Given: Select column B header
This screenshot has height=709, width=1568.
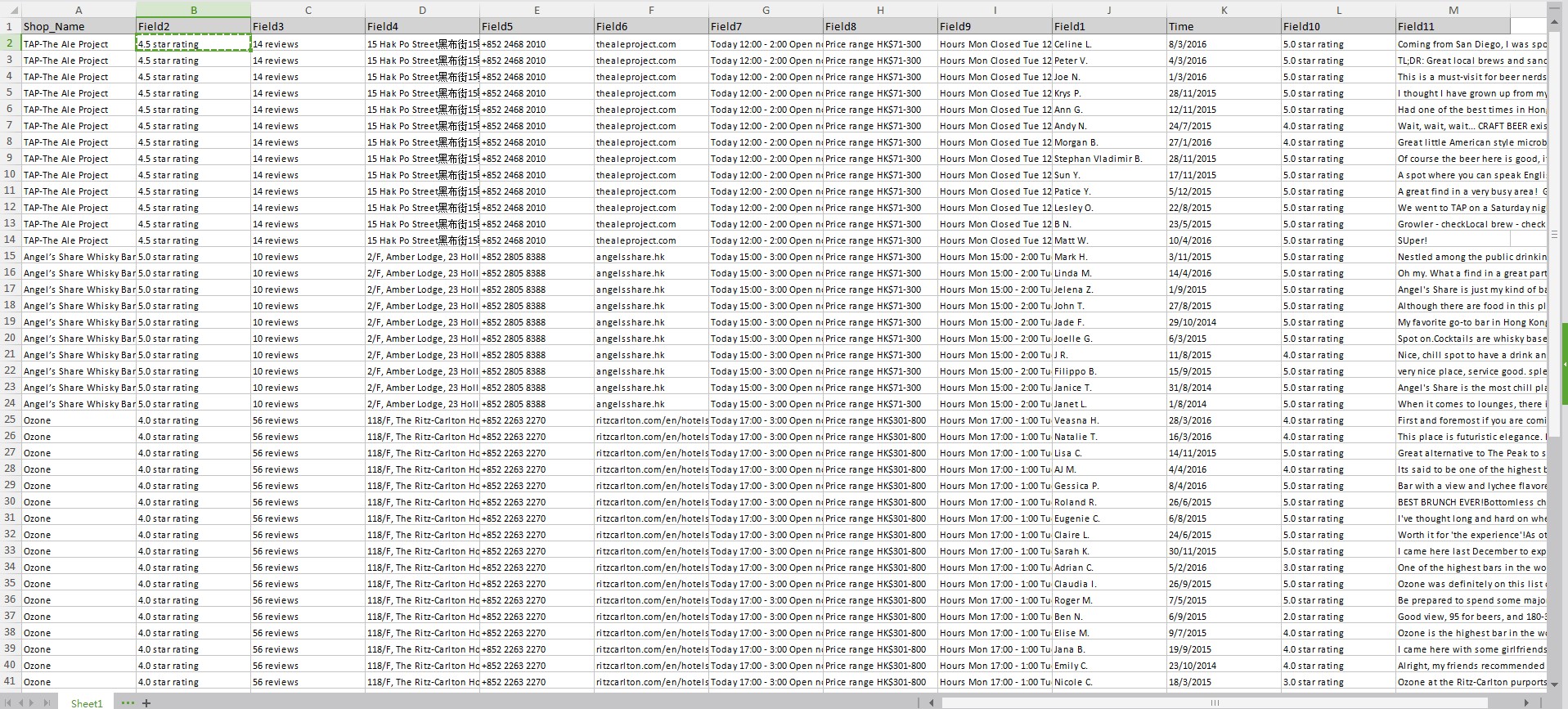Looking at the screenshot, I should (x=194, y=10).
